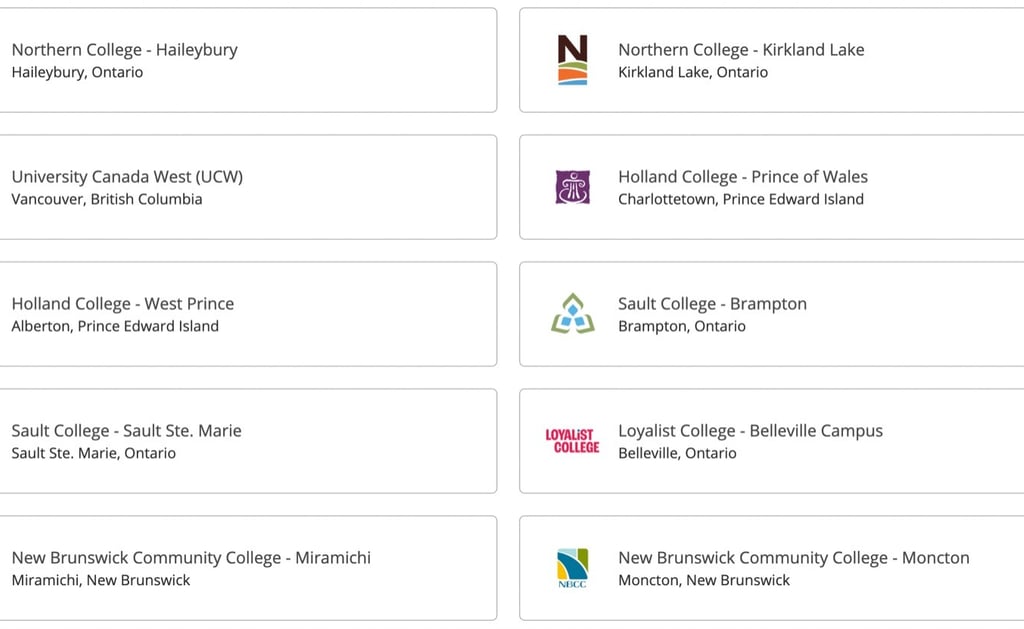The width and height of the screenshot is (1024, 629).
Task: Click the Northern College N logo
Action: pyautogui.click(x=573, y=60)
